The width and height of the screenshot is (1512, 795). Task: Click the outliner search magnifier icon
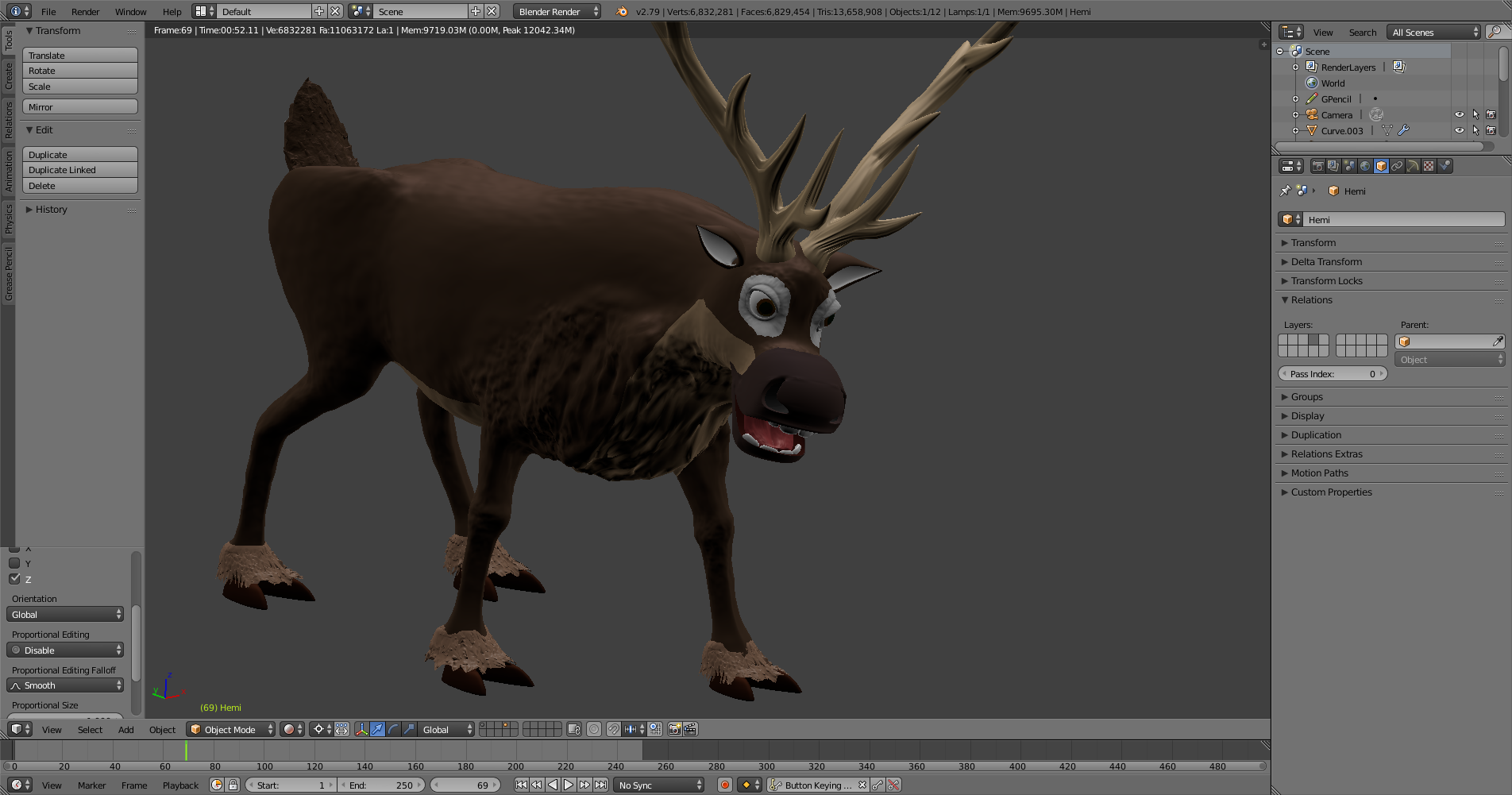point(1495,32)
